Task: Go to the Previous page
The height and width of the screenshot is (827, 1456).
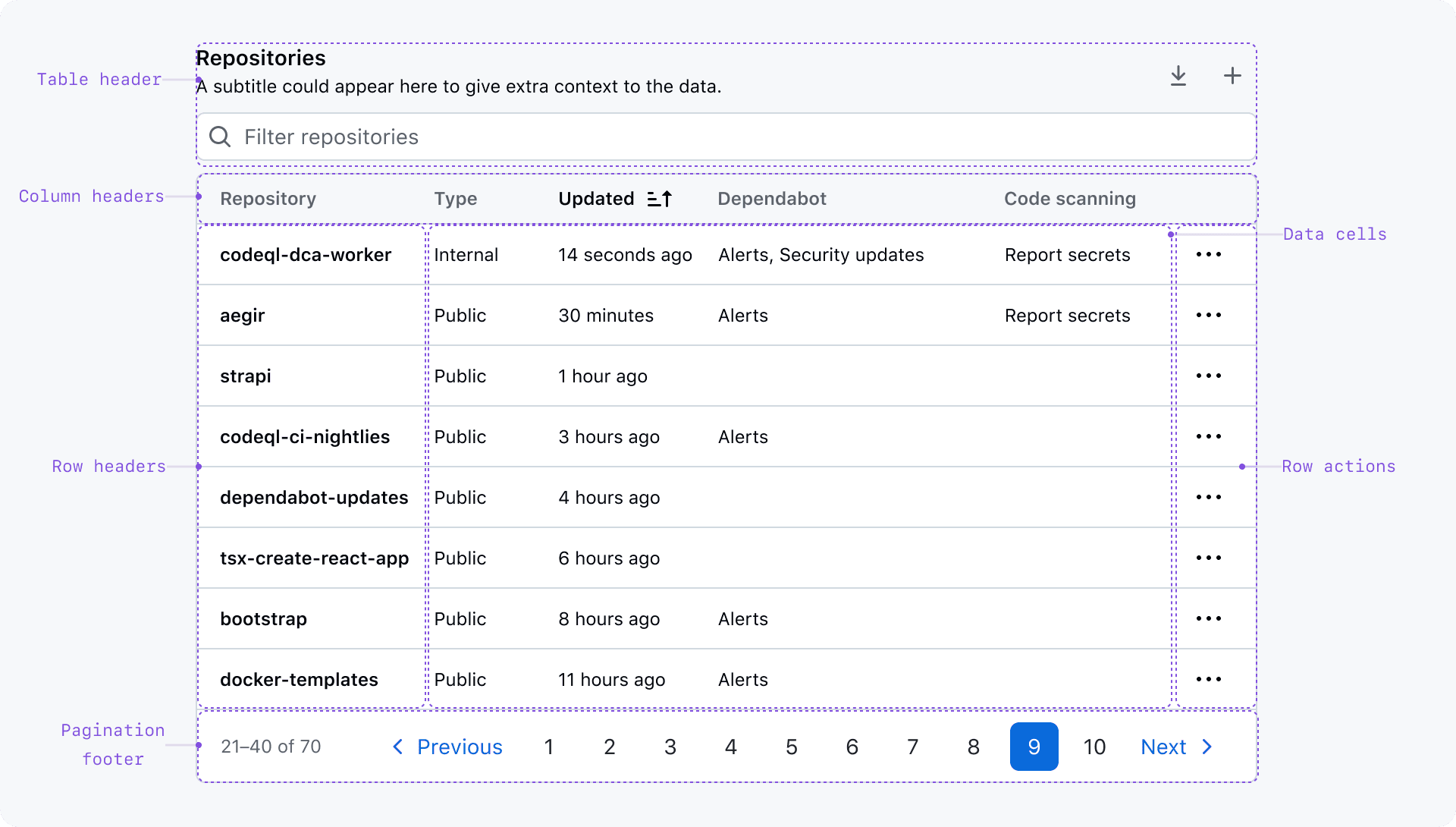Action: coord(447,747)
